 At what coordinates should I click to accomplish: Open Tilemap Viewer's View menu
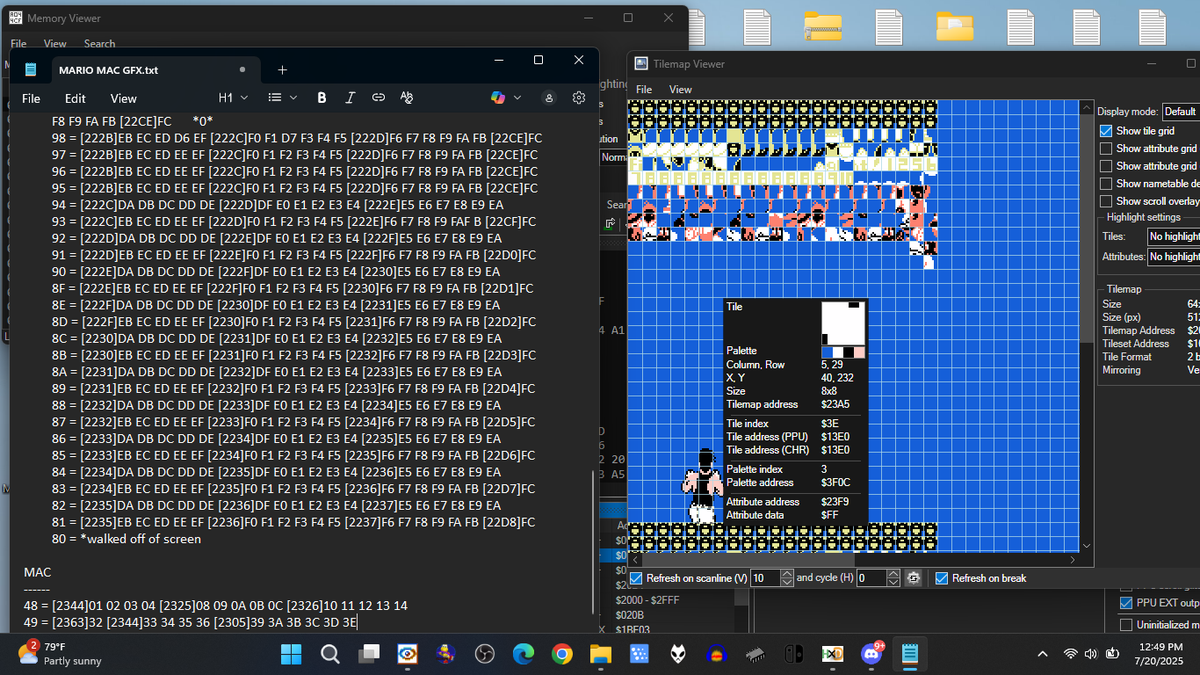(680, 89)
